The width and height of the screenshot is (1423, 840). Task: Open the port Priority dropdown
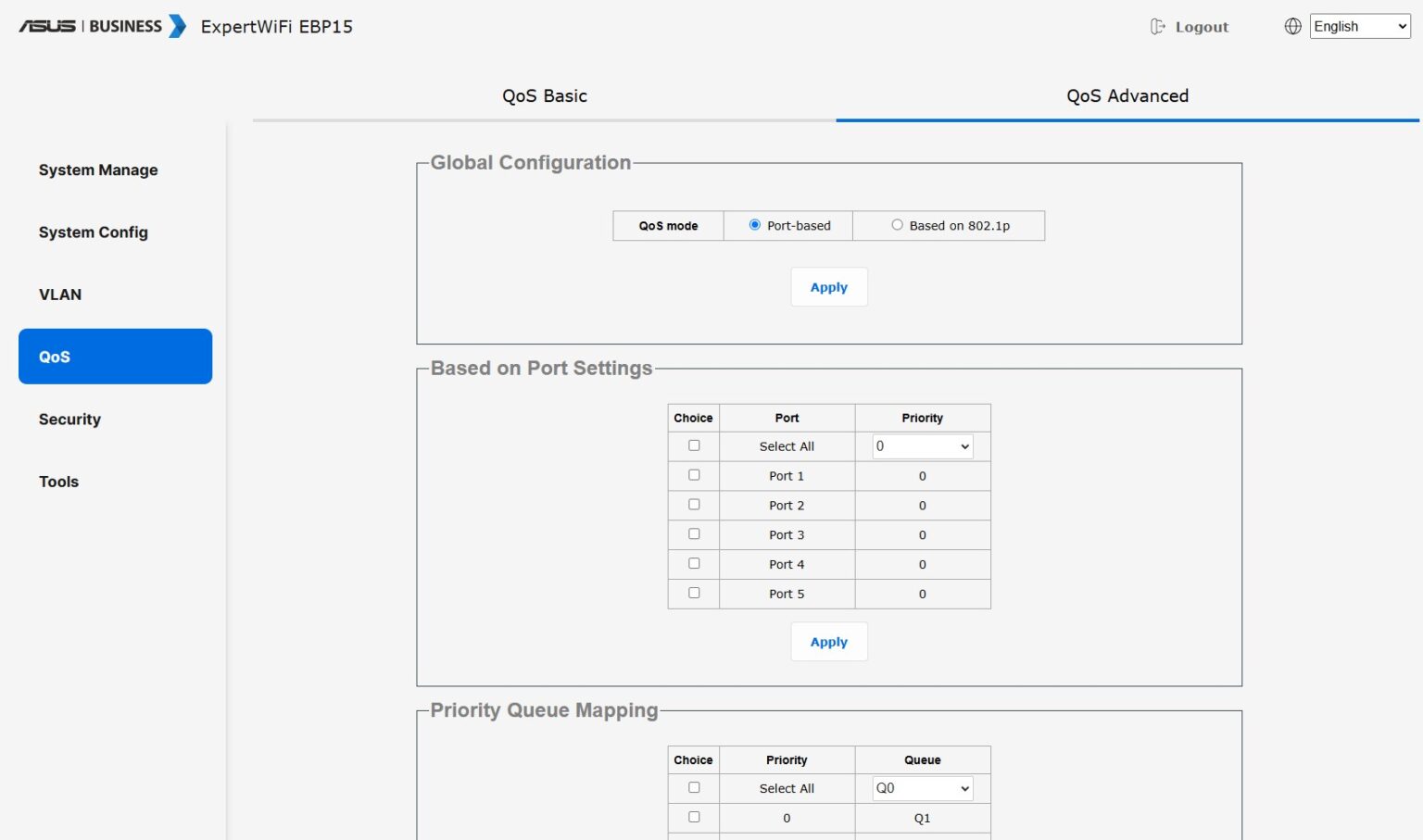click(x=922, y=446)
